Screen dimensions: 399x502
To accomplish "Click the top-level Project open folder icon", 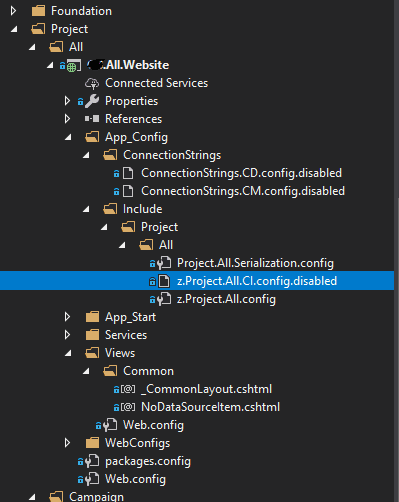I will click(38, 29).
